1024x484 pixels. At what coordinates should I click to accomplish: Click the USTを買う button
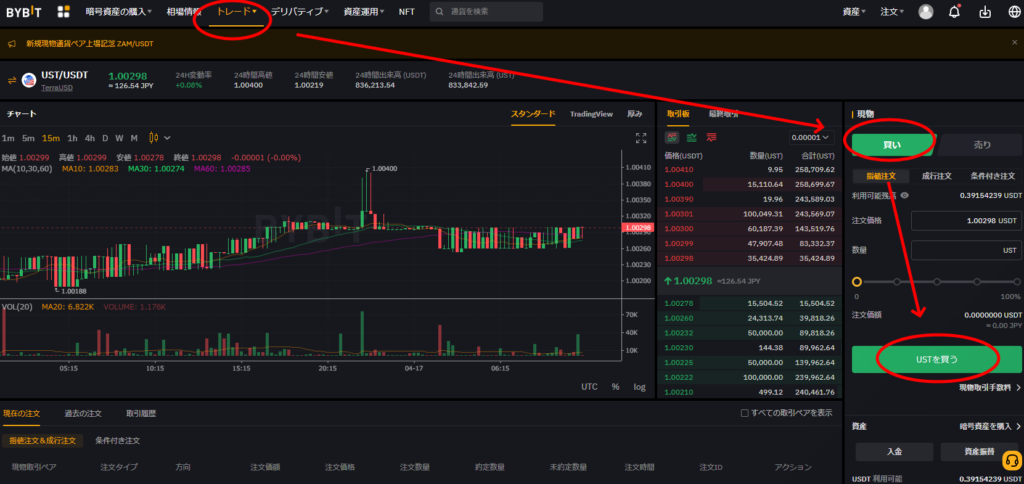pyautogui.click(x=936, y=359)
